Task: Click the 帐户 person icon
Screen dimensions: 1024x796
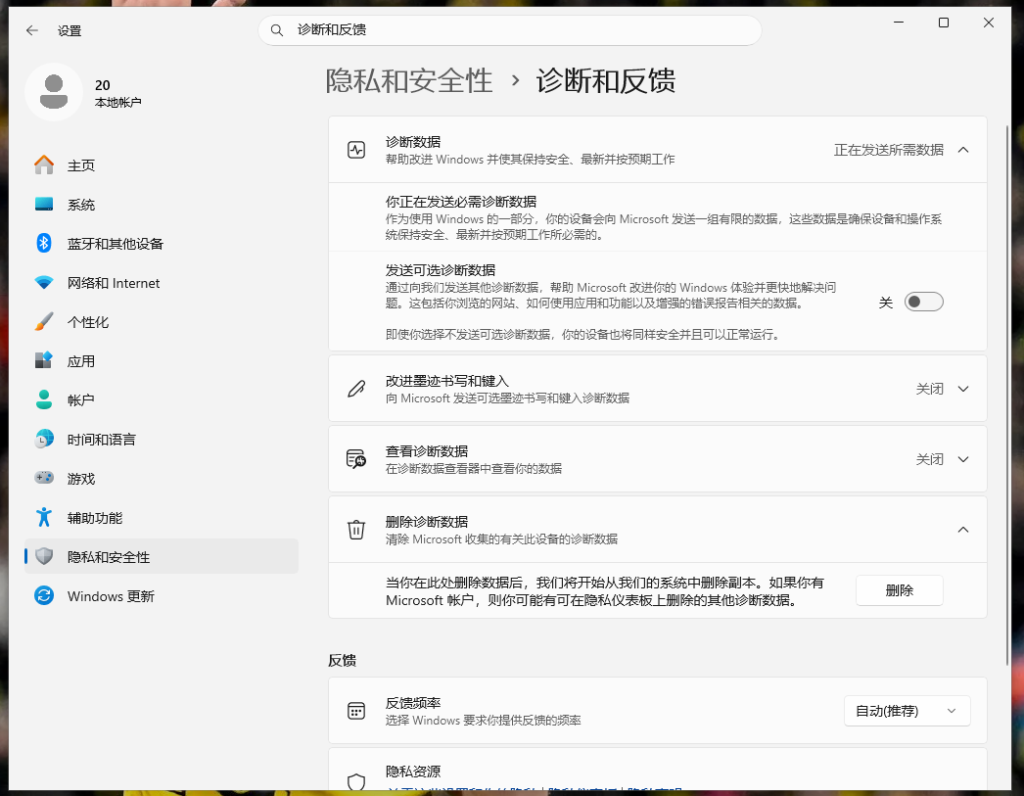Action: (44, 400)
